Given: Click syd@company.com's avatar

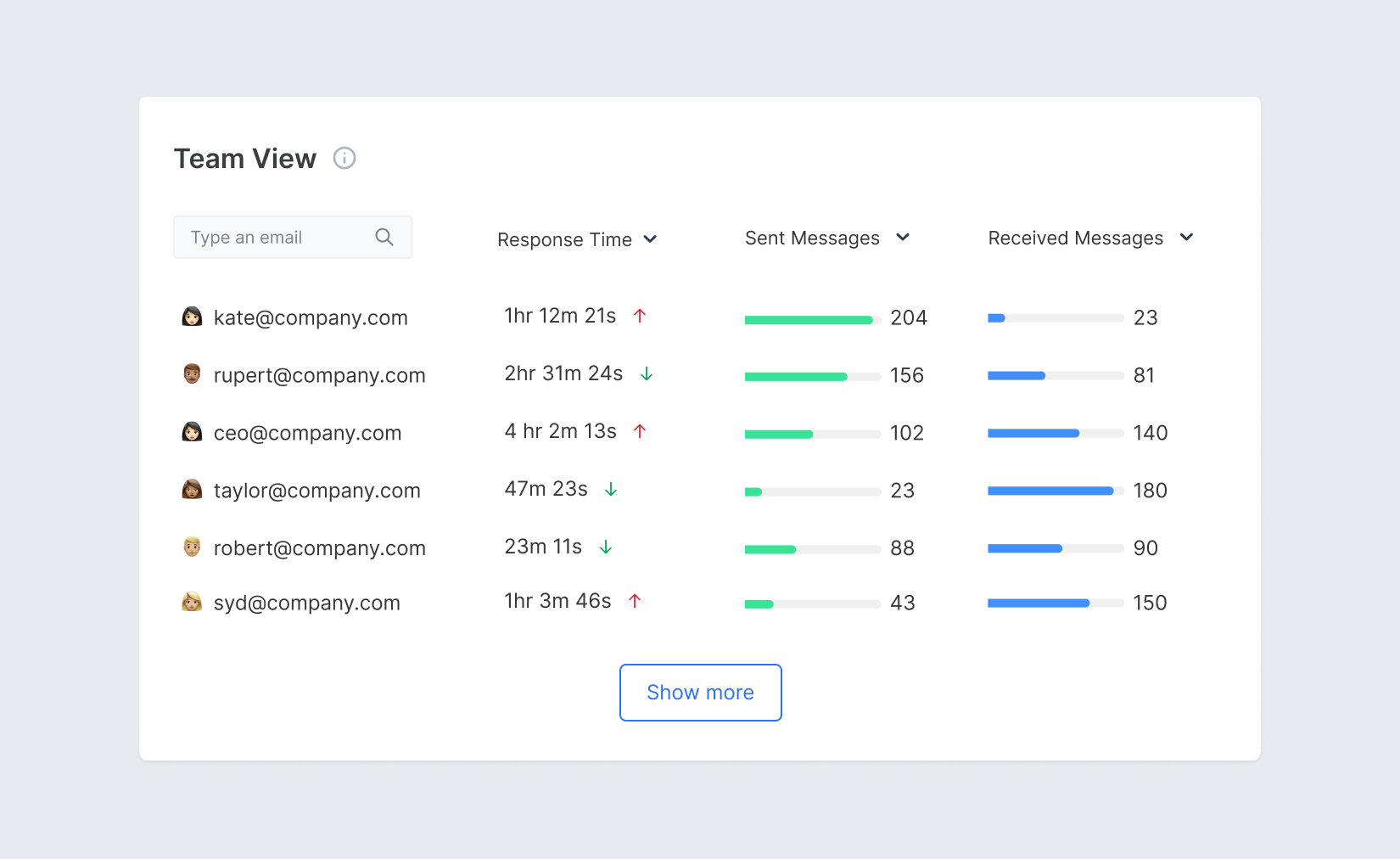Looking at the screenshot, I should click(x=192, y=602).
